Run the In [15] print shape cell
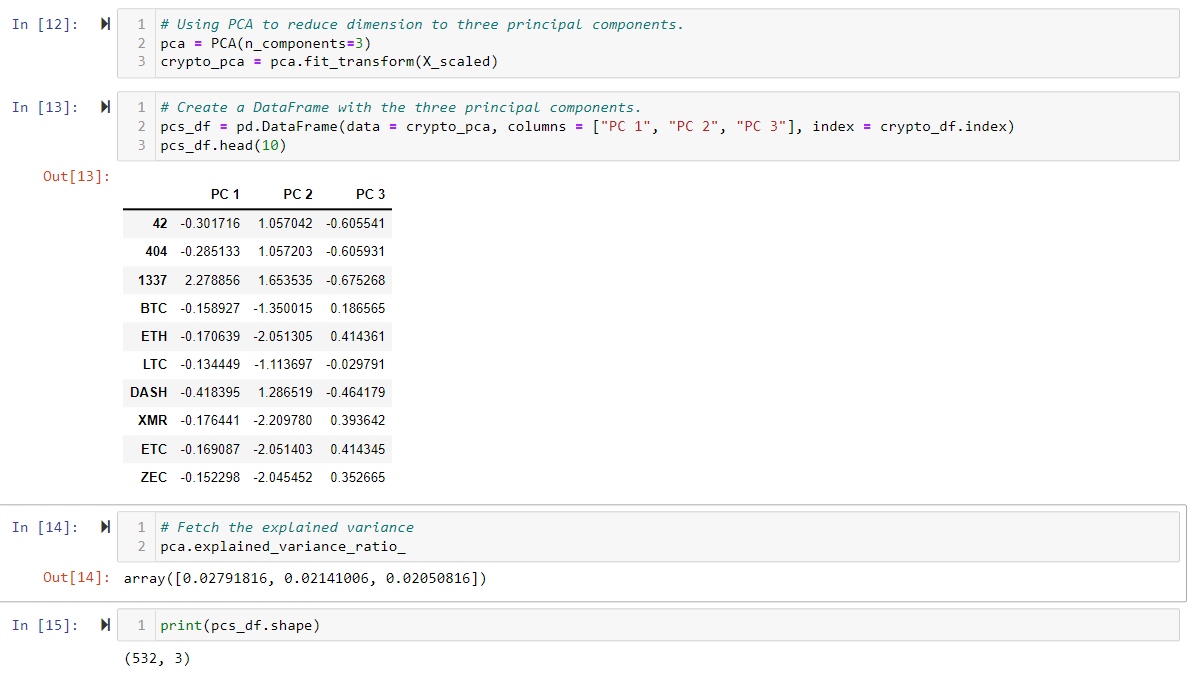 click(x=105, y=625)
